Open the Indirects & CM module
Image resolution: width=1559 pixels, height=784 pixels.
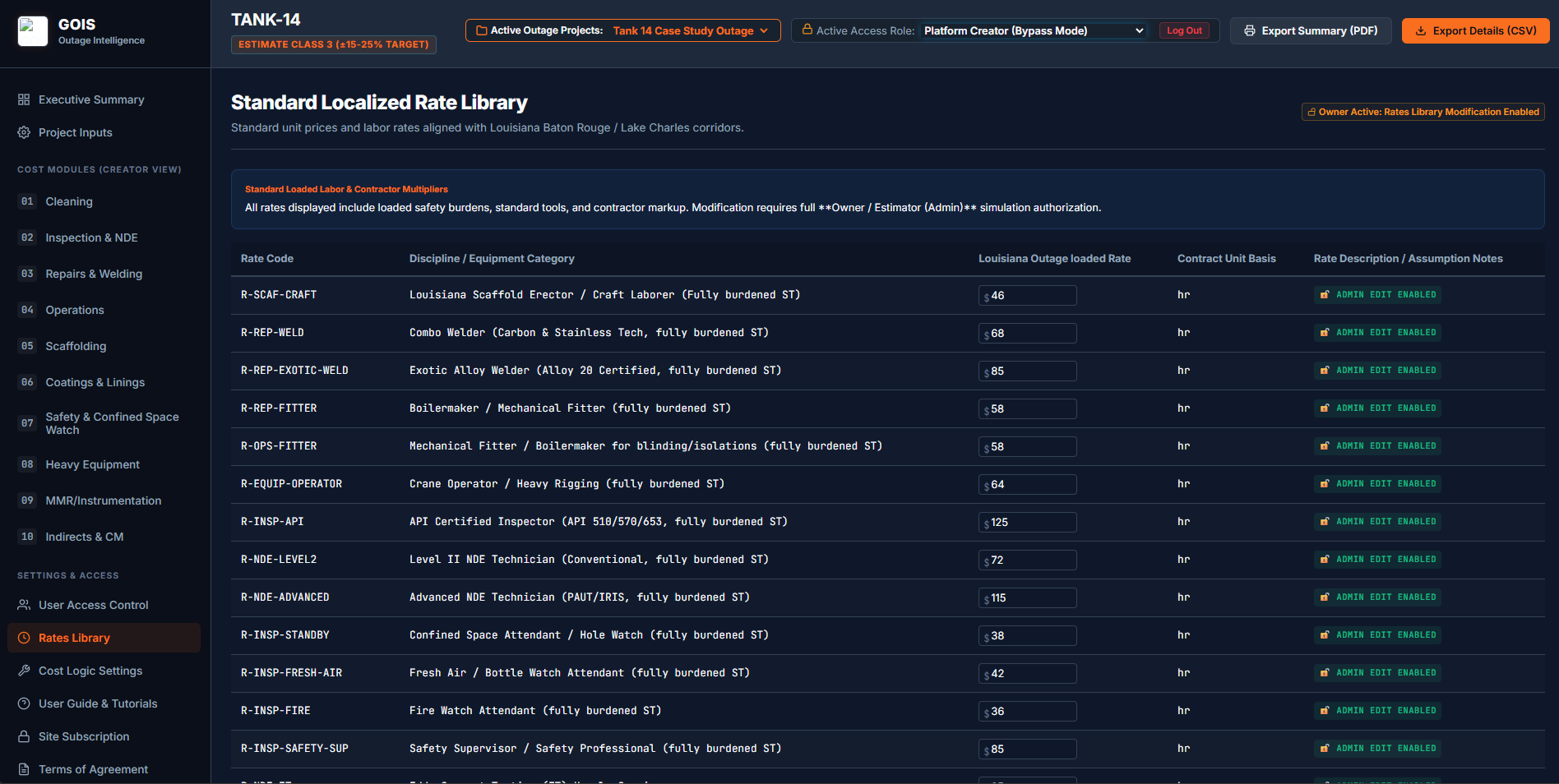coord(104,537)
